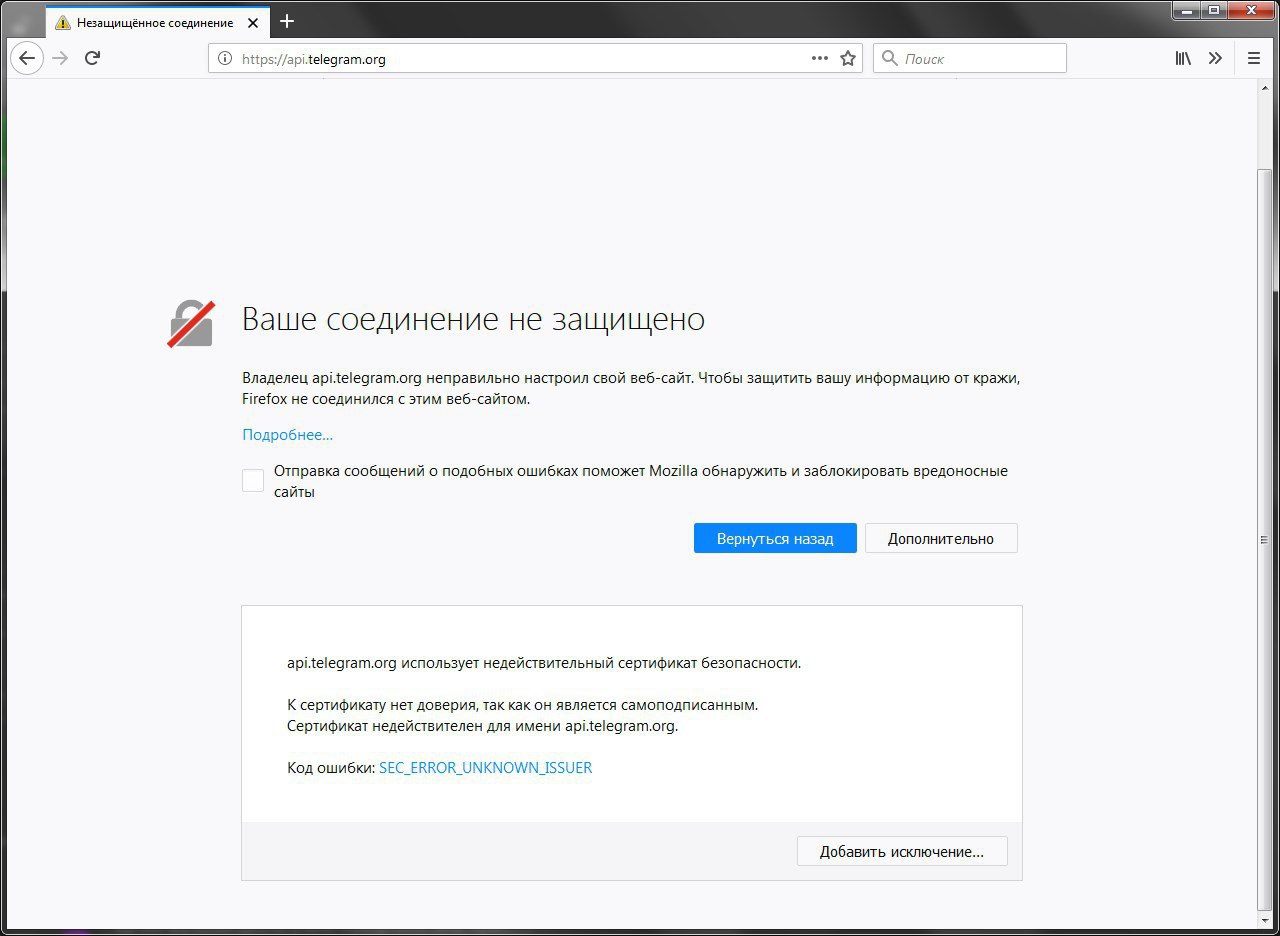The width and height of the screenshot is (1280, 936).
Task: Minimize the Firefox window
Action: (x=1186, y=10)
